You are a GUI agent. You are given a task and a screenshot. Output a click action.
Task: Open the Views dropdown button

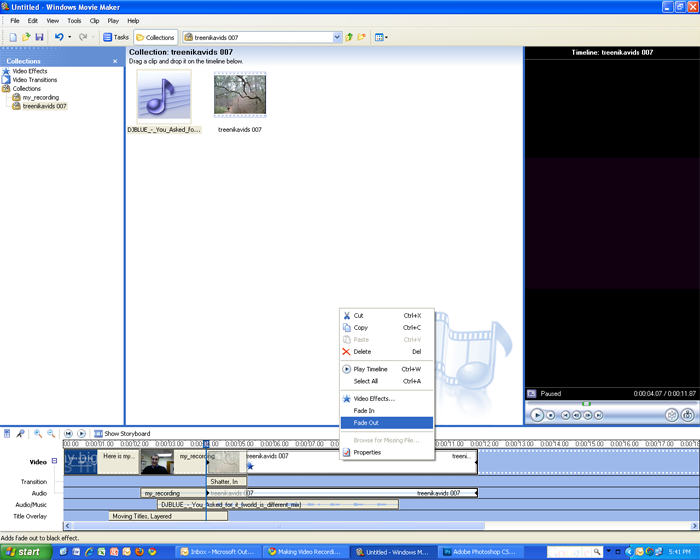[381, 38]
